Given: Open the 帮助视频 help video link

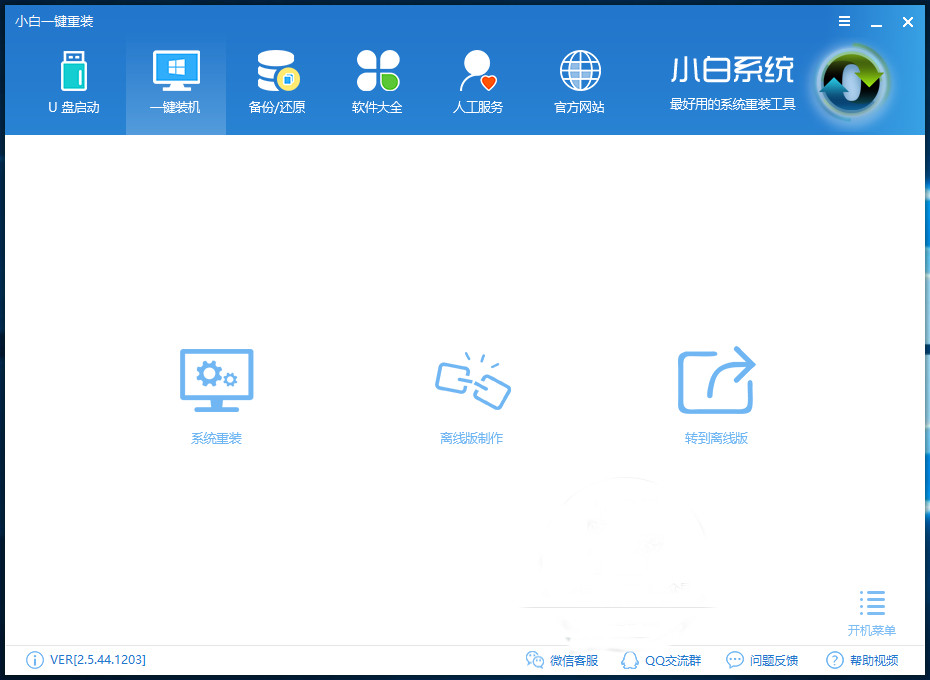Looking at the screenshot, I should point(862,660).
